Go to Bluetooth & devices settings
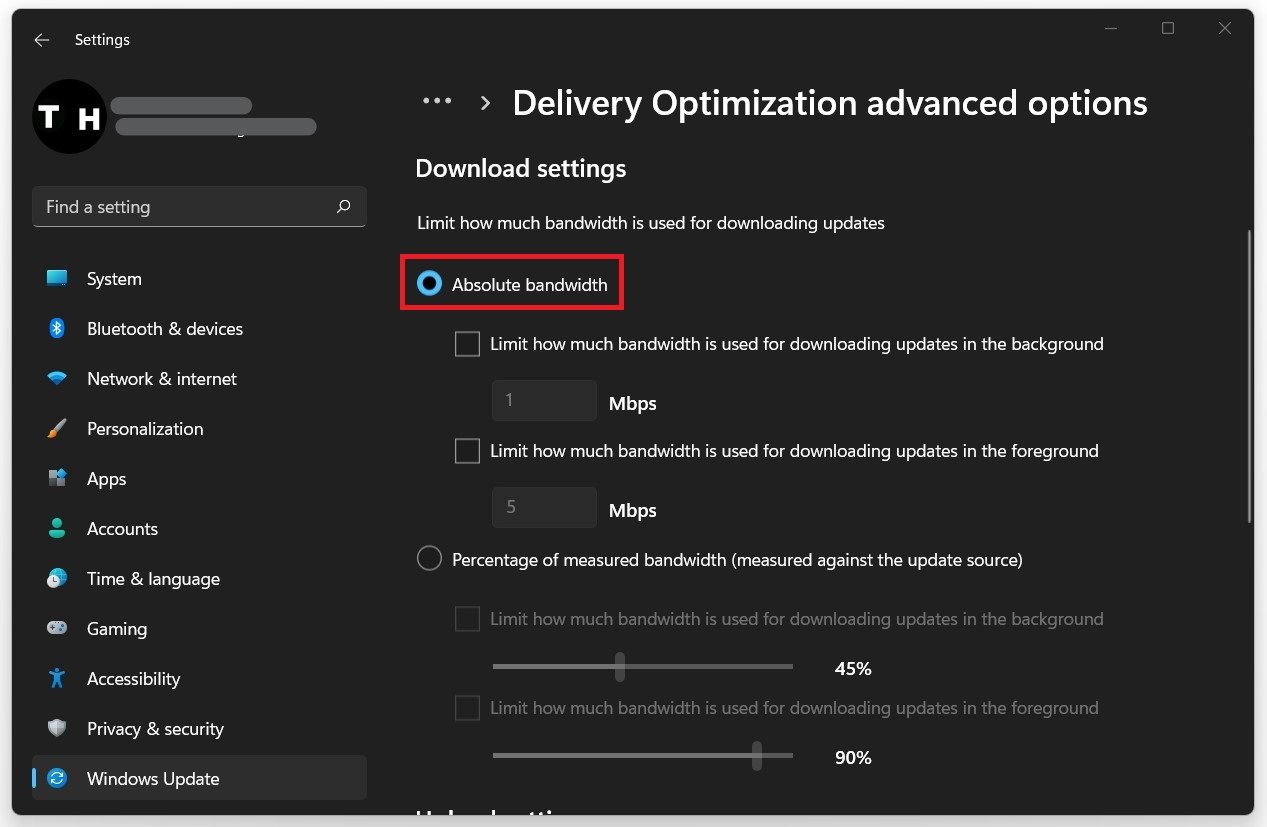Image resolution: width=1267 pixels, height=827 pixels. (200, 329)
